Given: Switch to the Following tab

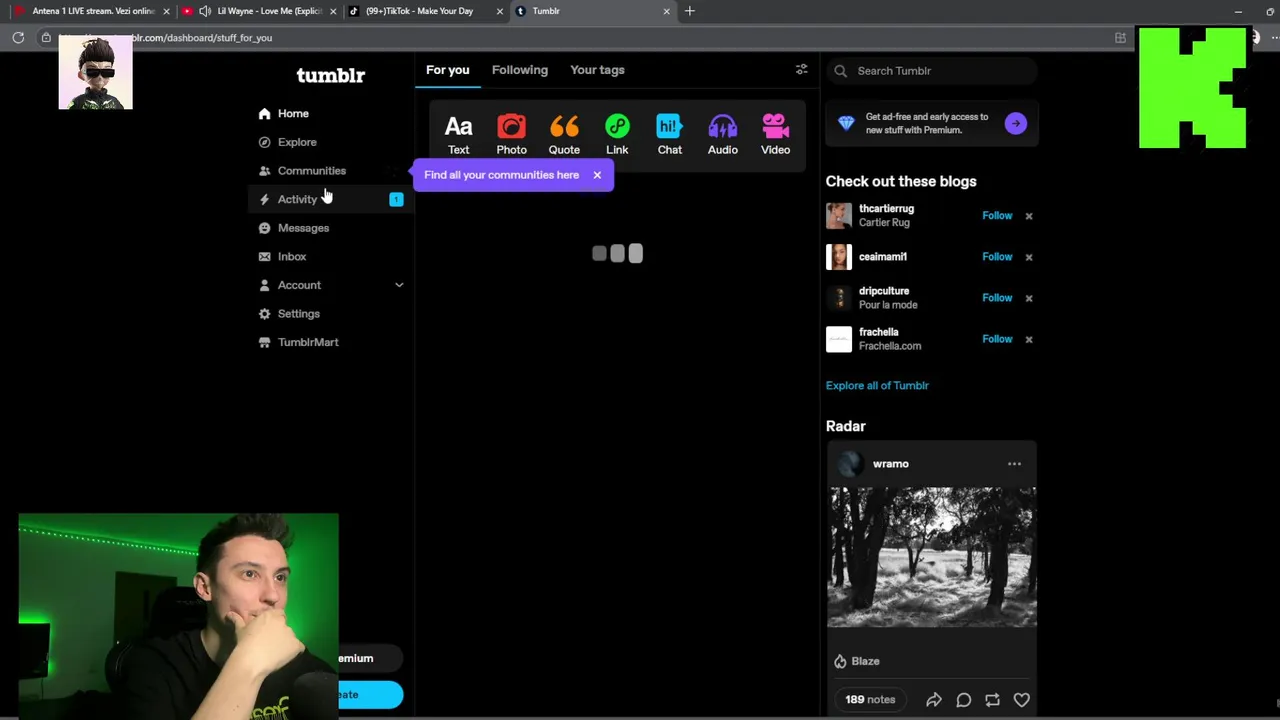Looking at the screenshot, I should click(x=520, y=70).
